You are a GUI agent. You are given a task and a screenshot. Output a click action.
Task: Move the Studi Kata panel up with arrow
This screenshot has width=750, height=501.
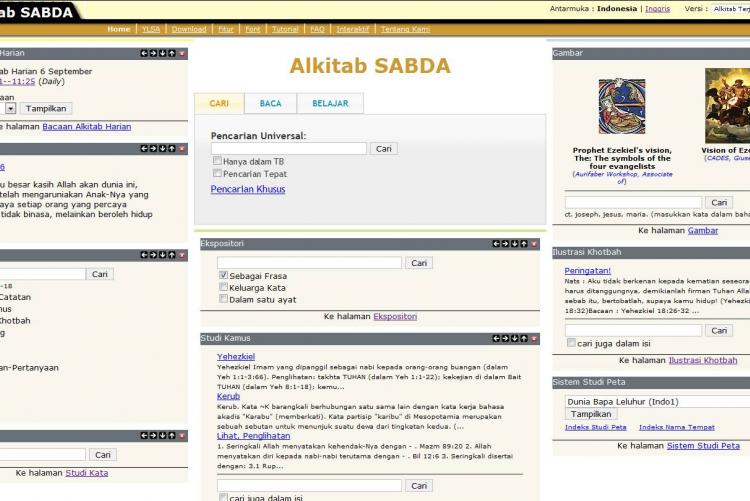click(x=172, y=435)
